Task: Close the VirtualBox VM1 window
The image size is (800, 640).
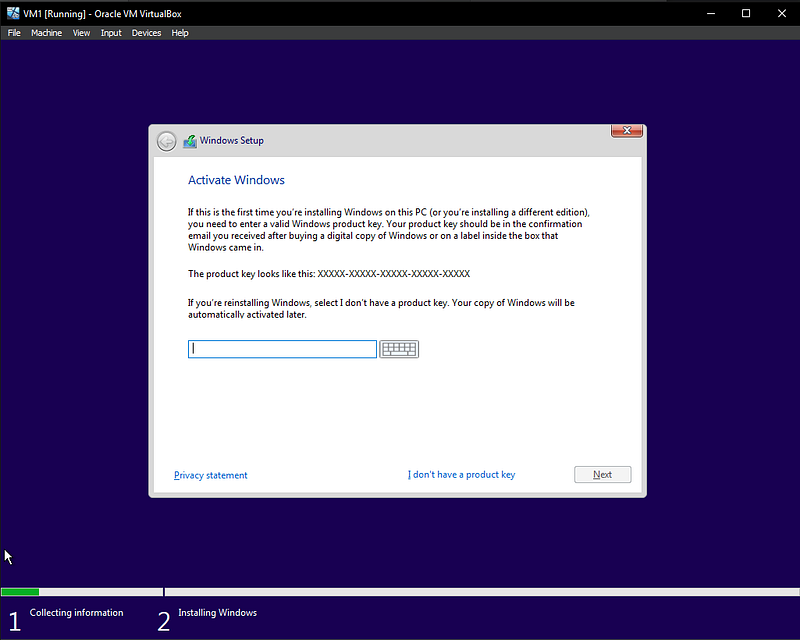Action: click(782, 13)
